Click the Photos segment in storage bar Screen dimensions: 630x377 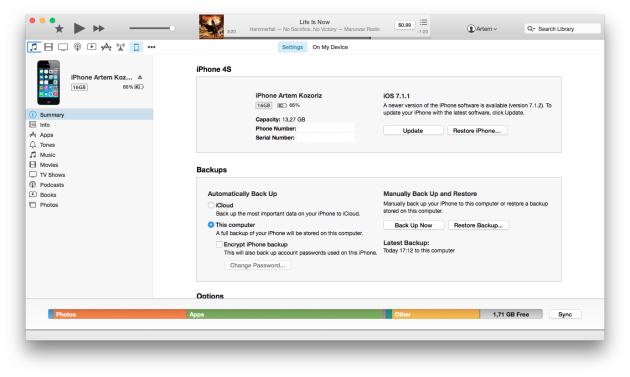click(120, 314)
